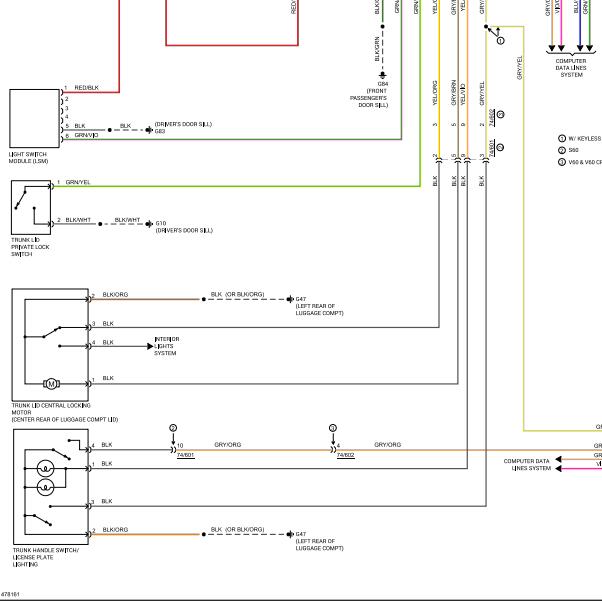
Task: Click BLK/ORG label at trunk handle switch pin 2
Action: pyautogui.click(x=115, y=530)
